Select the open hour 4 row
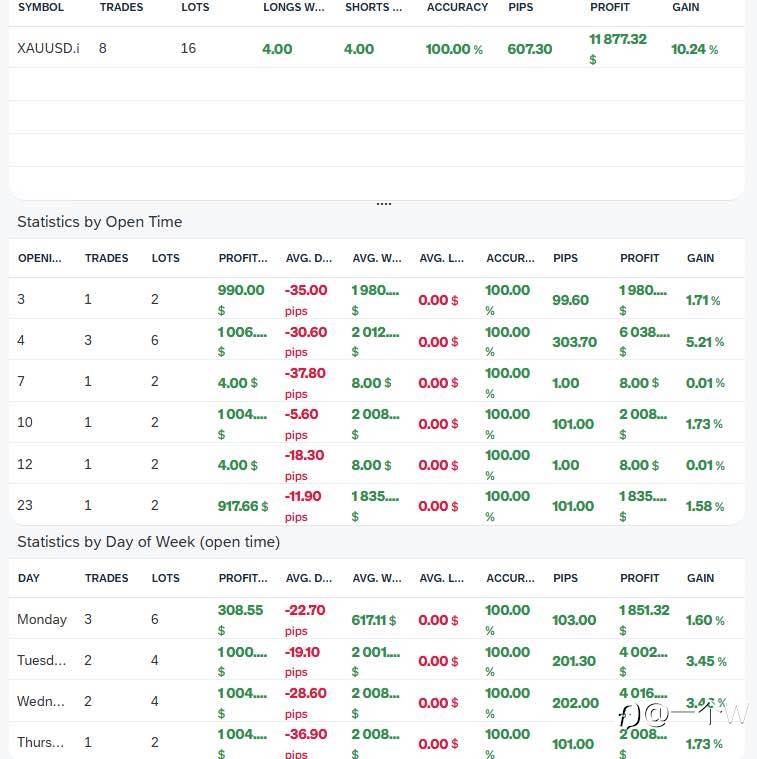This screenshot has width=757, height=759. [x=21, y=341]
